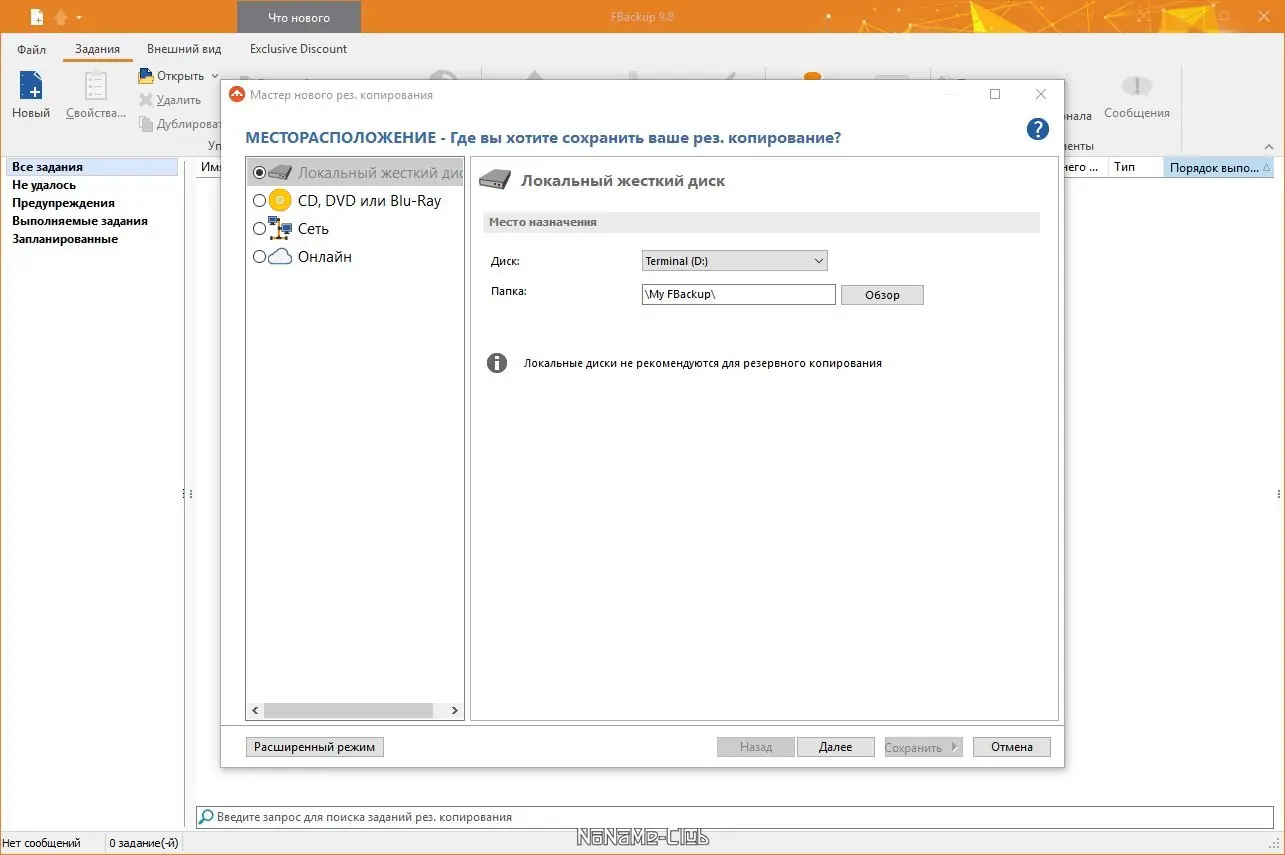1285x855 pixels.
Task: Expand the Открыть dropdown arrow
Action: click(215, 76)
